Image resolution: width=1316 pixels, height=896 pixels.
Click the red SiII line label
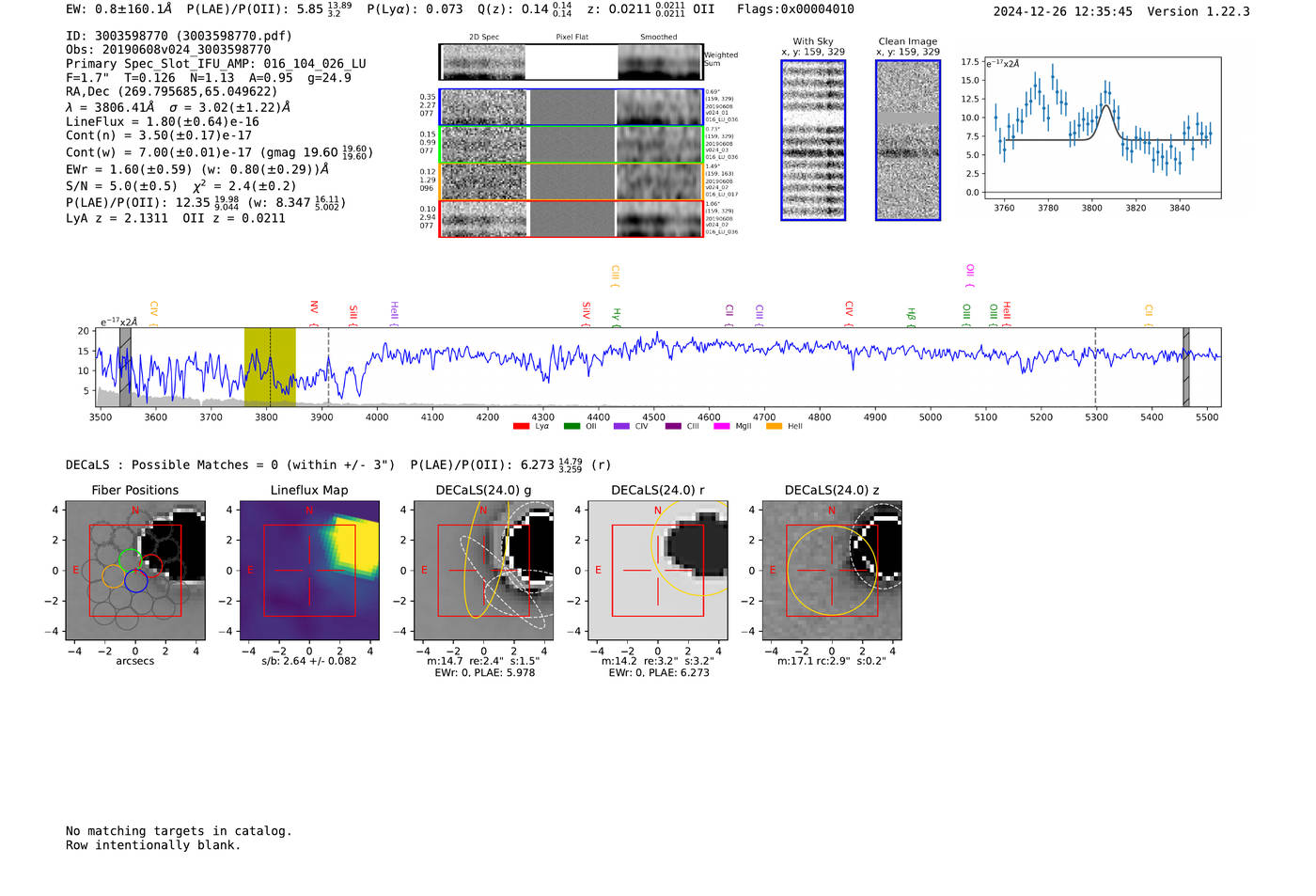pyautogui.click(x=353, y=312)
